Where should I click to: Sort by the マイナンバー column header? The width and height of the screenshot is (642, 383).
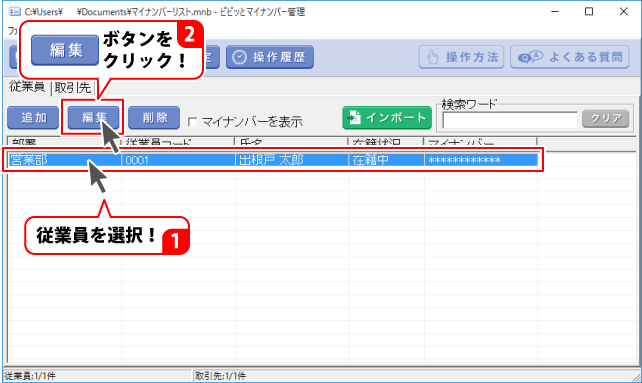click(480, 143)
